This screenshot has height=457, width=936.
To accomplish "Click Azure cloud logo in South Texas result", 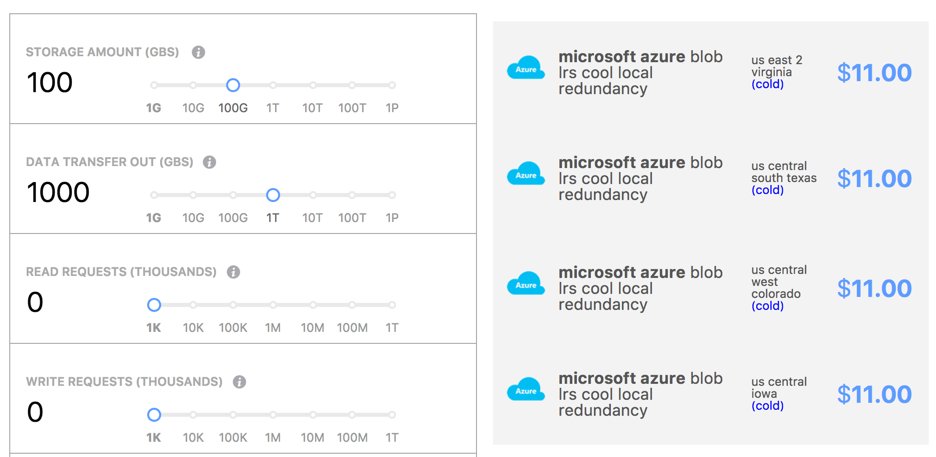I will 526,174.
